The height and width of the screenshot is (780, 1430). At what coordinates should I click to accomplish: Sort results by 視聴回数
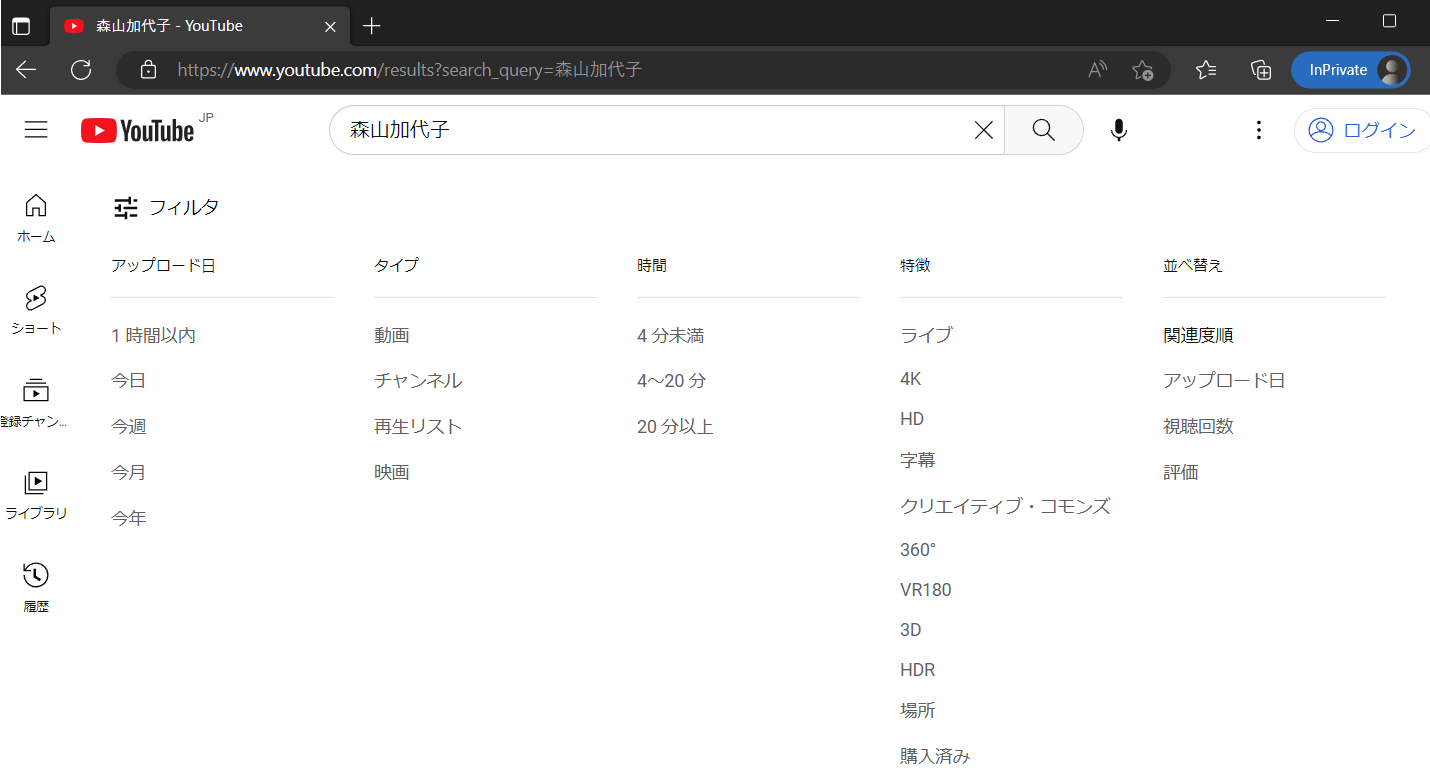1198,427
